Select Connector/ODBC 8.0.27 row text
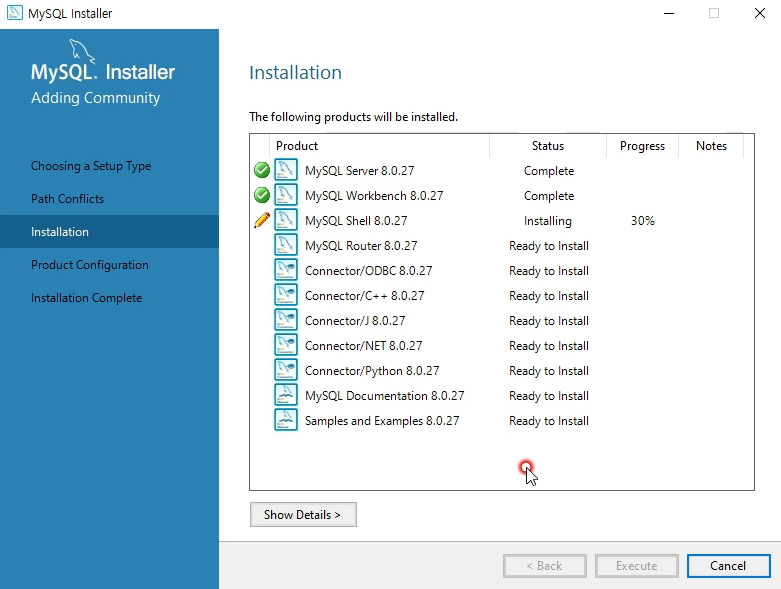The image size is (781, 589). coord(369,270)
